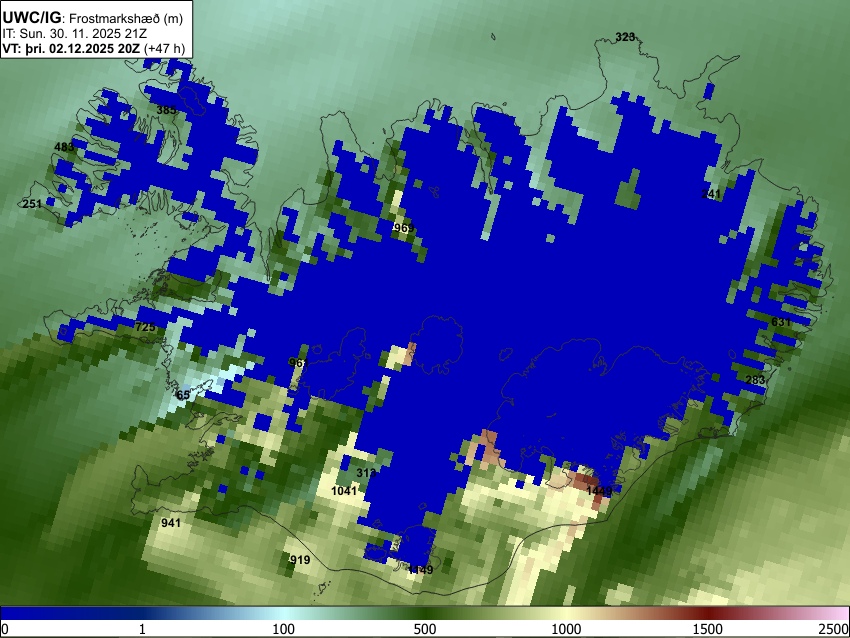Click the valid time line "VT: þri. 02.12.2025 20Z"

pyautogui.click(x=71, y=48)
